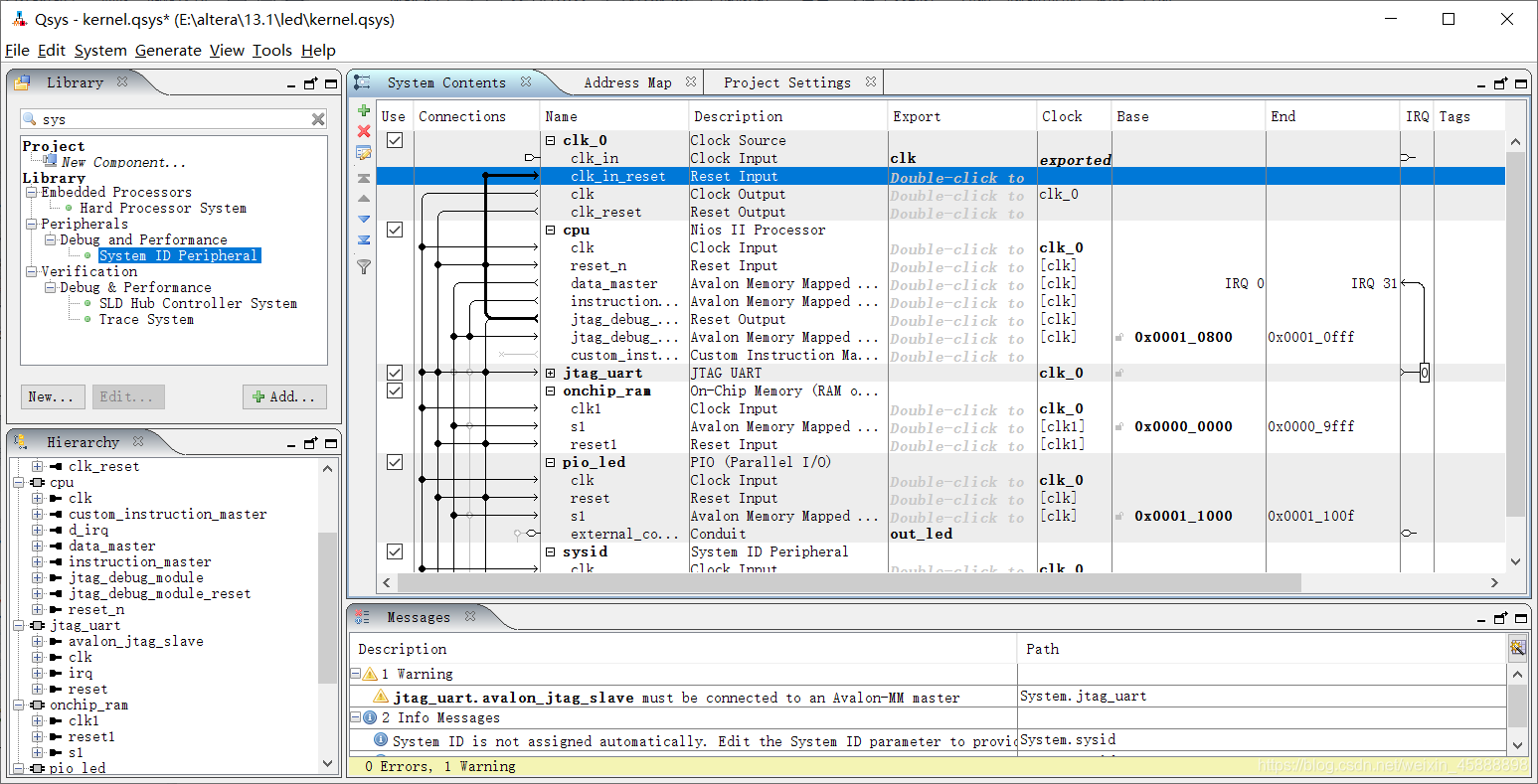Collapse the 2 Info Messages group

pyautogui.click(x=356, y=717)
